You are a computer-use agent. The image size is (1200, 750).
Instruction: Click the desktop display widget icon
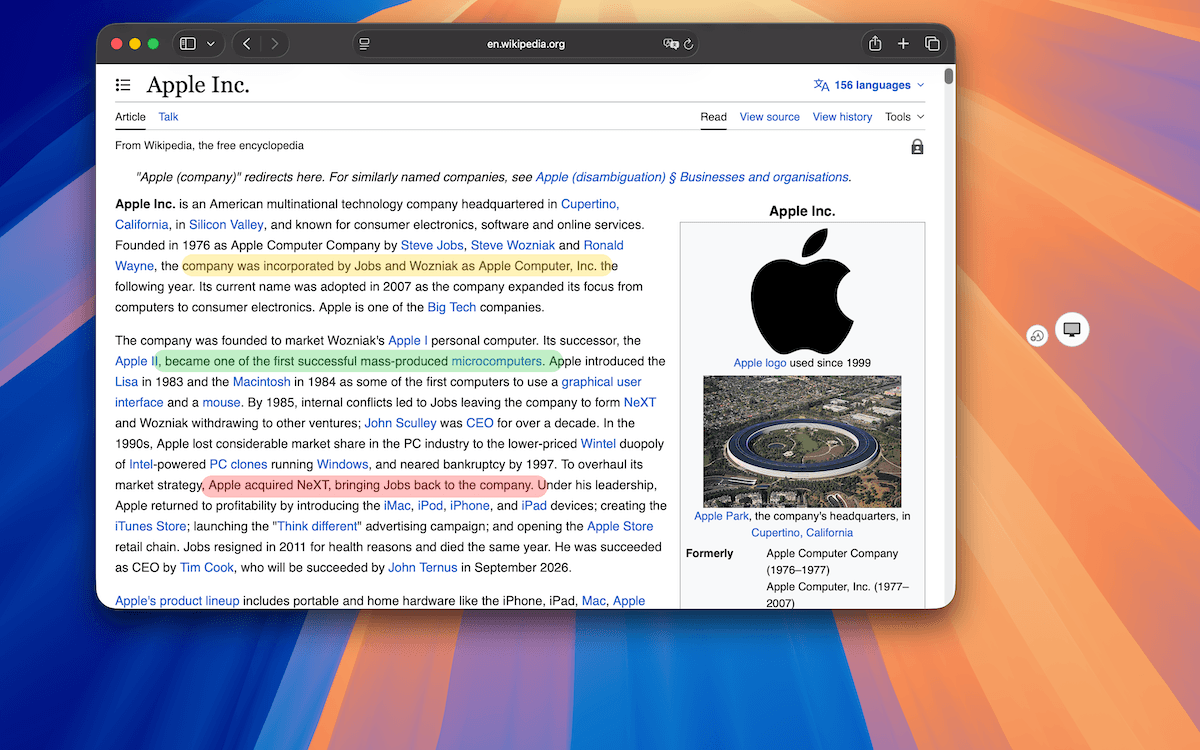pyautogui.click(x=1072, y=329)
